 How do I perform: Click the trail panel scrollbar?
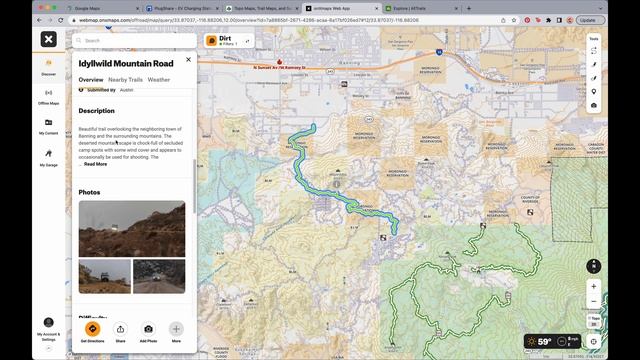pyautogui.click(x=194, y=186)
